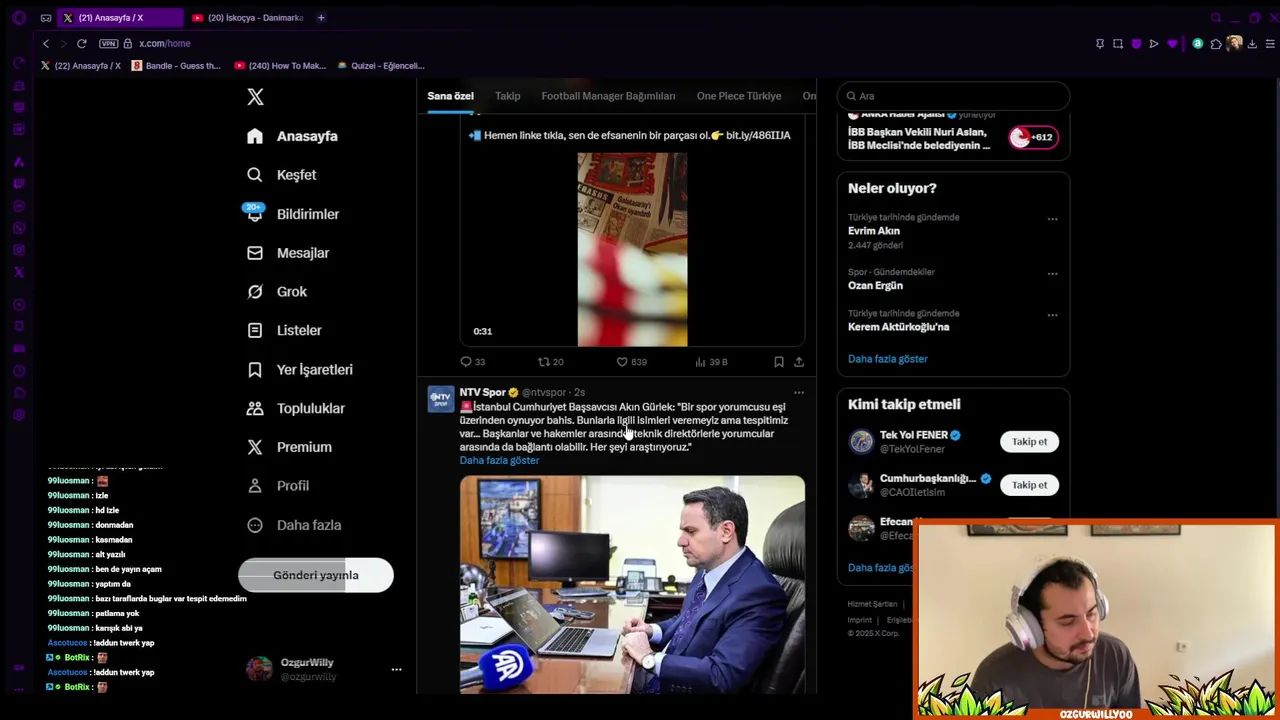Open the ad blocker shield icon in the toolbar

click(x=1136, y=44)
